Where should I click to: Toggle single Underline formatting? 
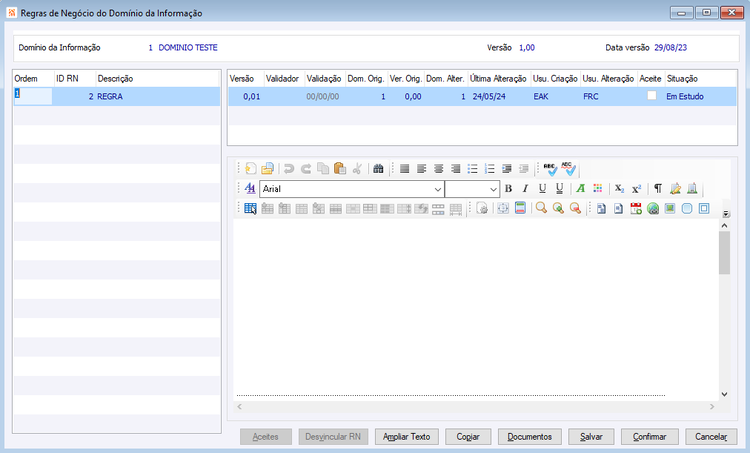[x=542, y=188]
